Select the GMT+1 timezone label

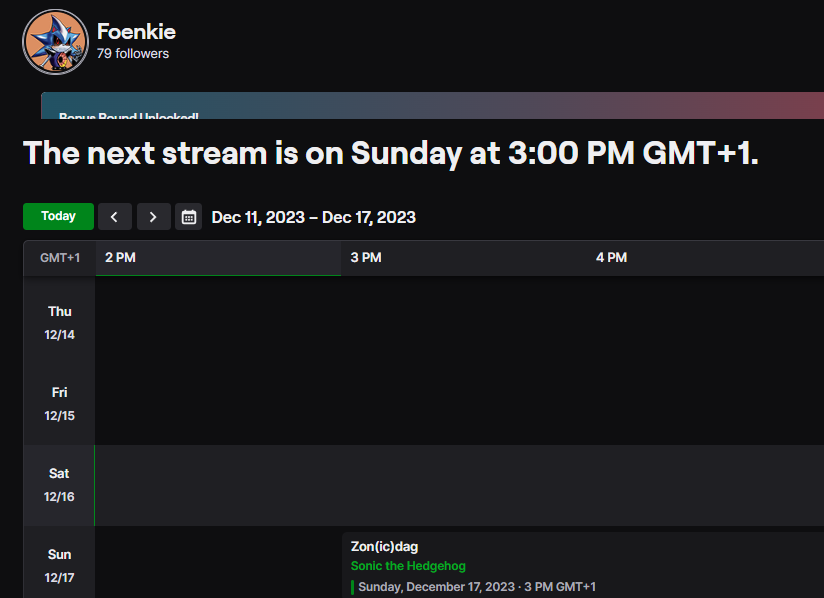click(60, 258)
